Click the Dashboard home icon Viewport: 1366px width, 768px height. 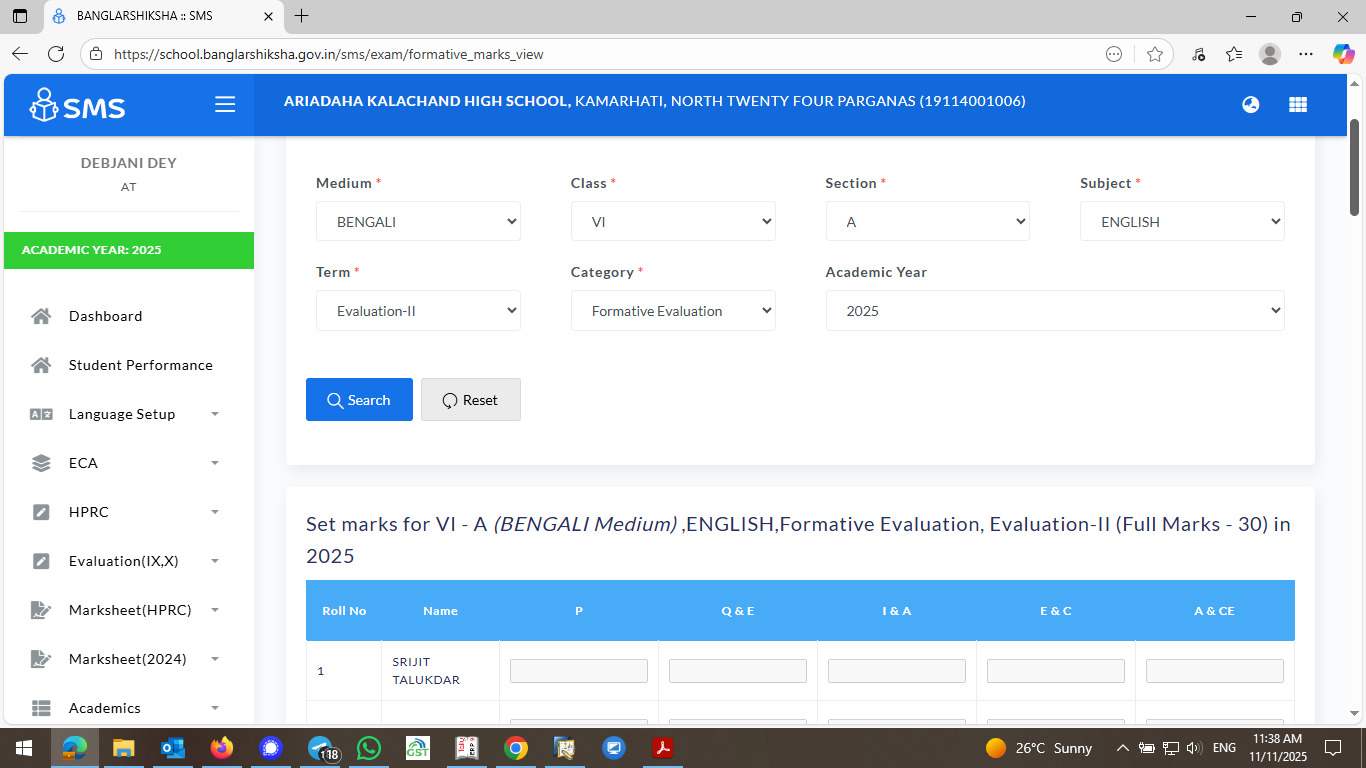click(41, 316)
